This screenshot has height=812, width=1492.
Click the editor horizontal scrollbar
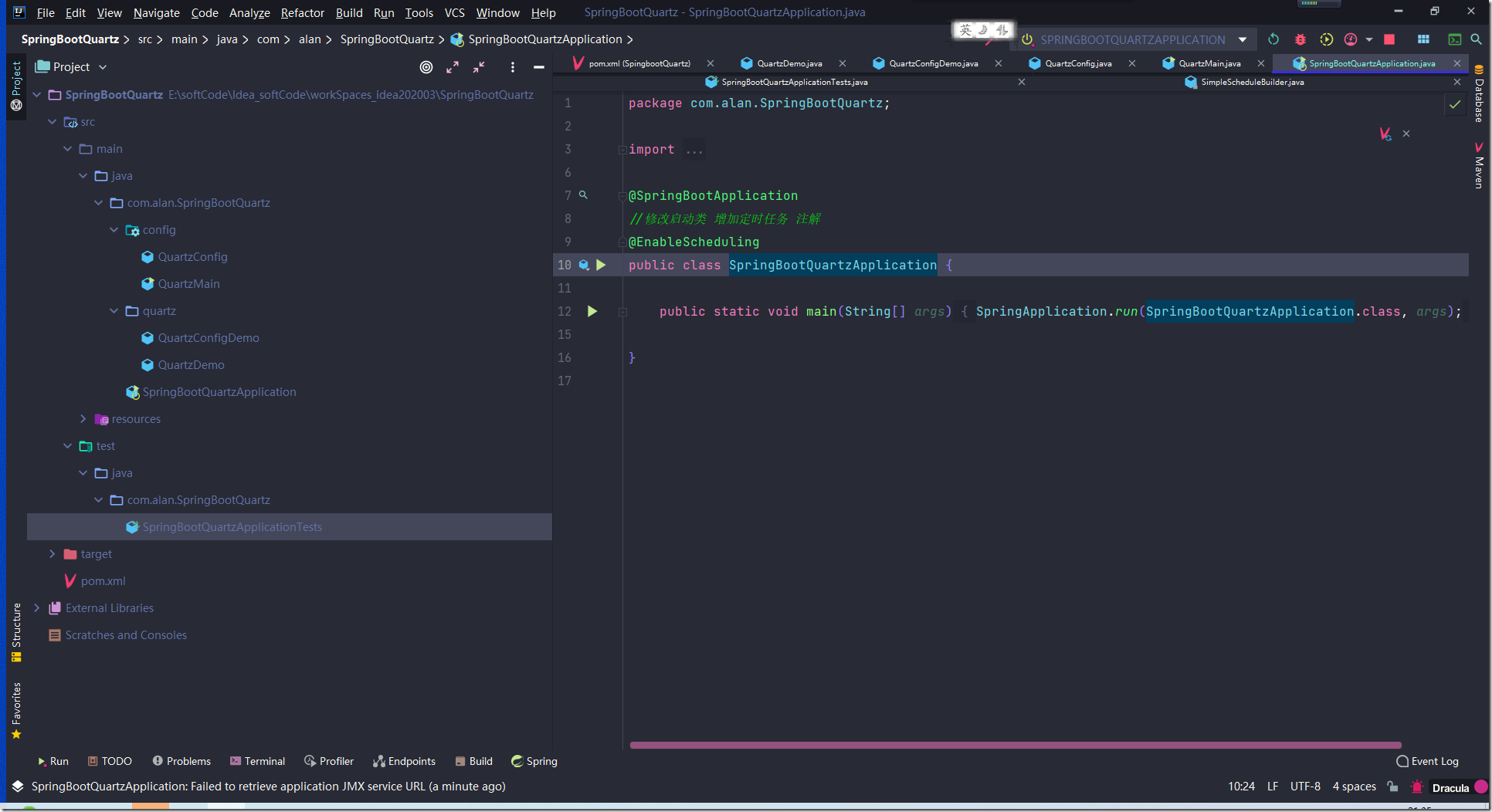(1016, 746)
